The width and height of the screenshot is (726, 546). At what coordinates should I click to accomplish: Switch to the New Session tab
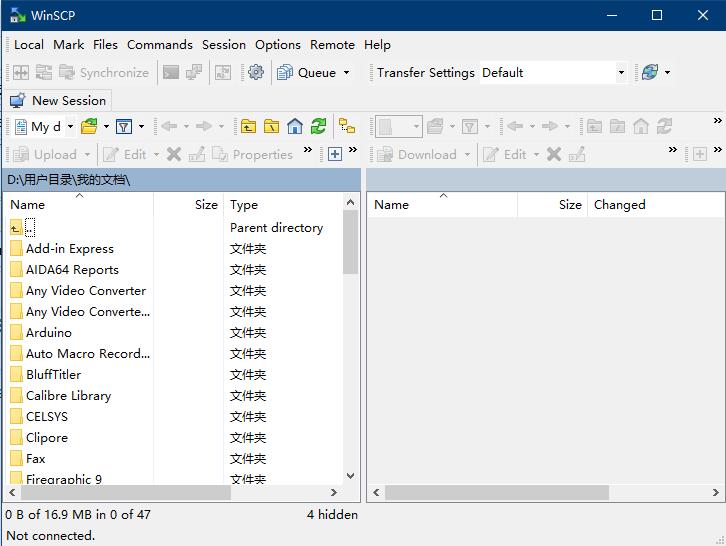[x=58, y=100]
